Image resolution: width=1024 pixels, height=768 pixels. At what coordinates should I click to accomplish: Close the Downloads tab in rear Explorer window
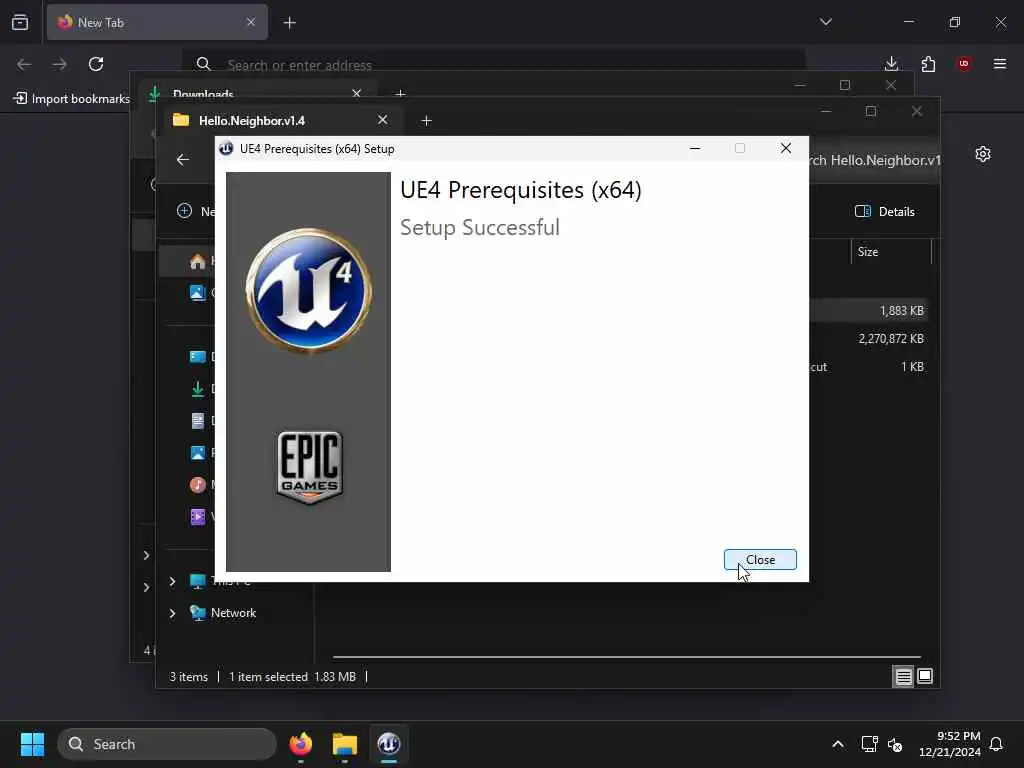coord(357,94)
